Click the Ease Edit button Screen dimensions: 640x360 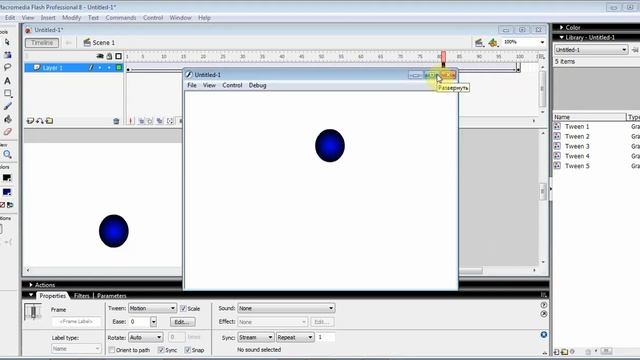pyautogui.click(x=182, y=322)
